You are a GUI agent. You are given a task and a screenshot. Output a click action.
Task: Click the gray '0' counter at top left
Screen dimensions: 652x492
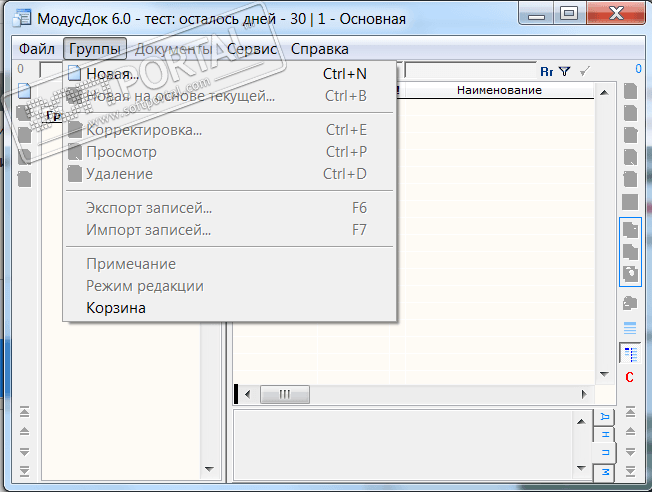pos(20,69)
